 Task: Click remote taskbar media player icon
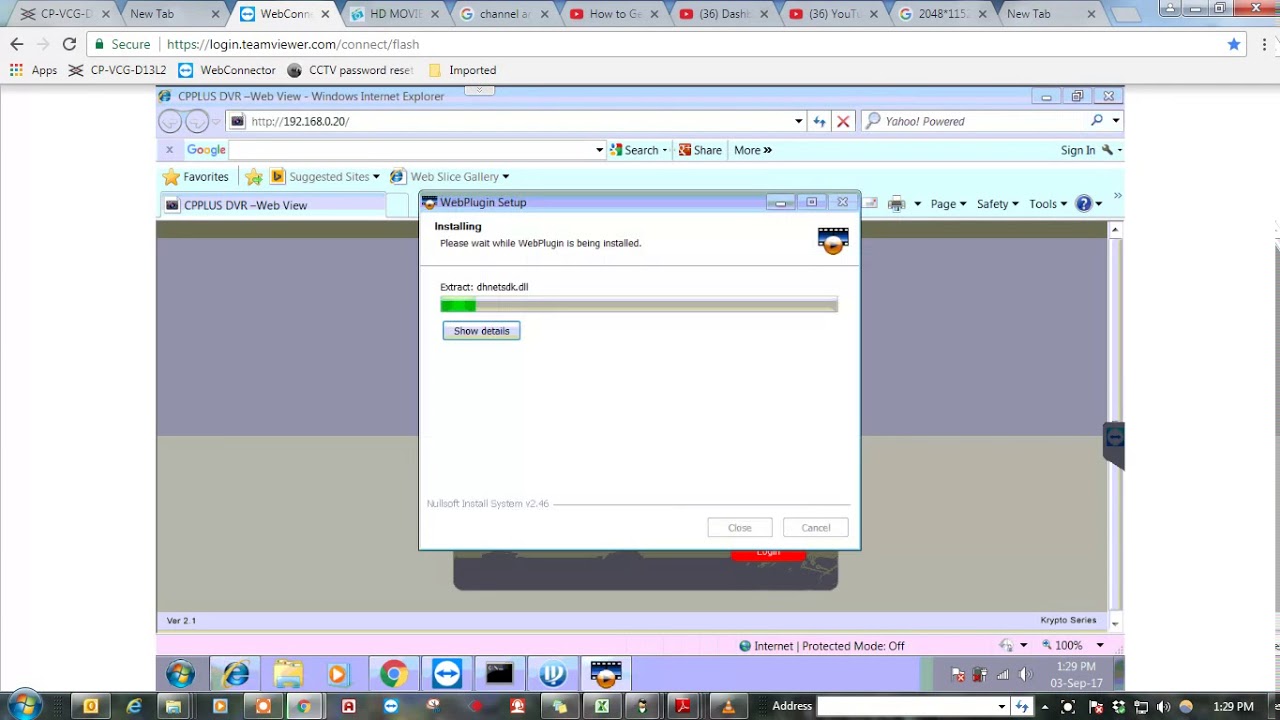click(337, 675)
